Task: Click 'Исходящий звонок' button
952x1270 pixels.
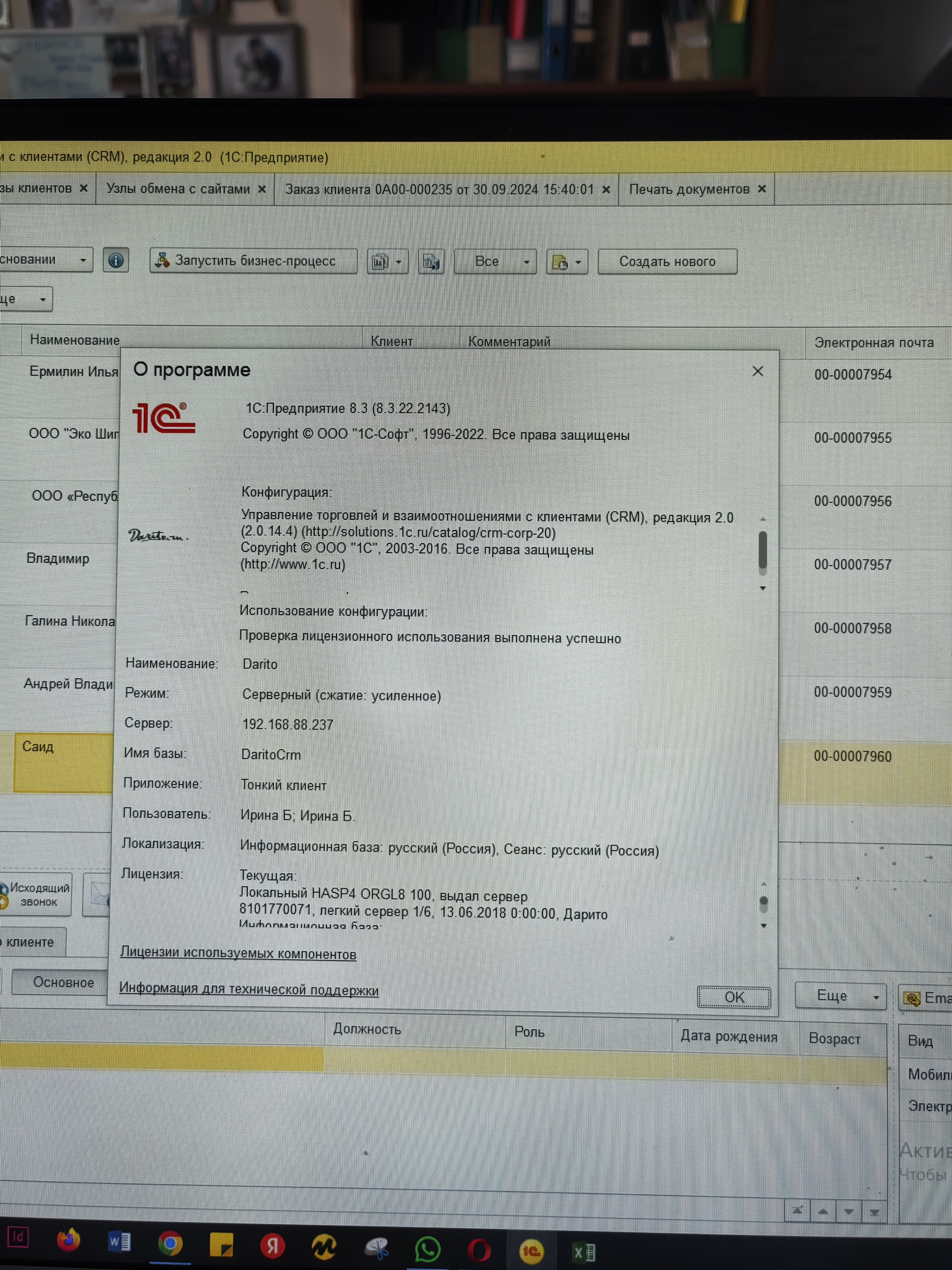Action: point(36,895)
